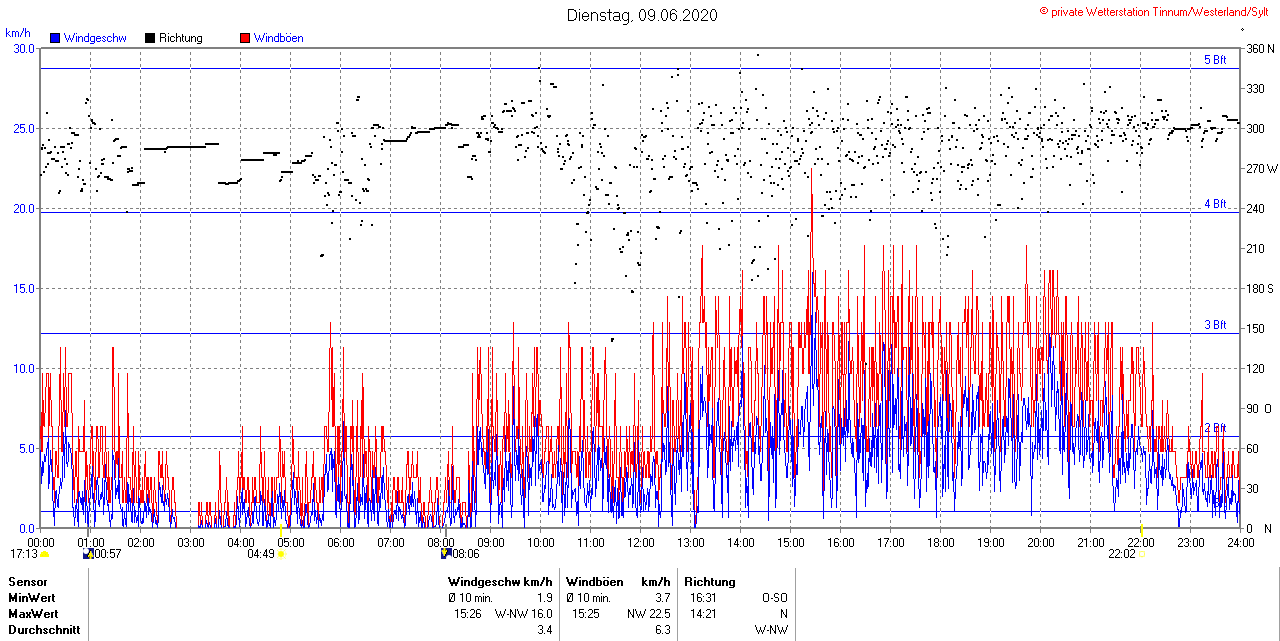The height and width of the screenshot is (641, 1280).
Task: Click the km/h axis unit label
Action: pyautogui.click(x=19, y=32)
